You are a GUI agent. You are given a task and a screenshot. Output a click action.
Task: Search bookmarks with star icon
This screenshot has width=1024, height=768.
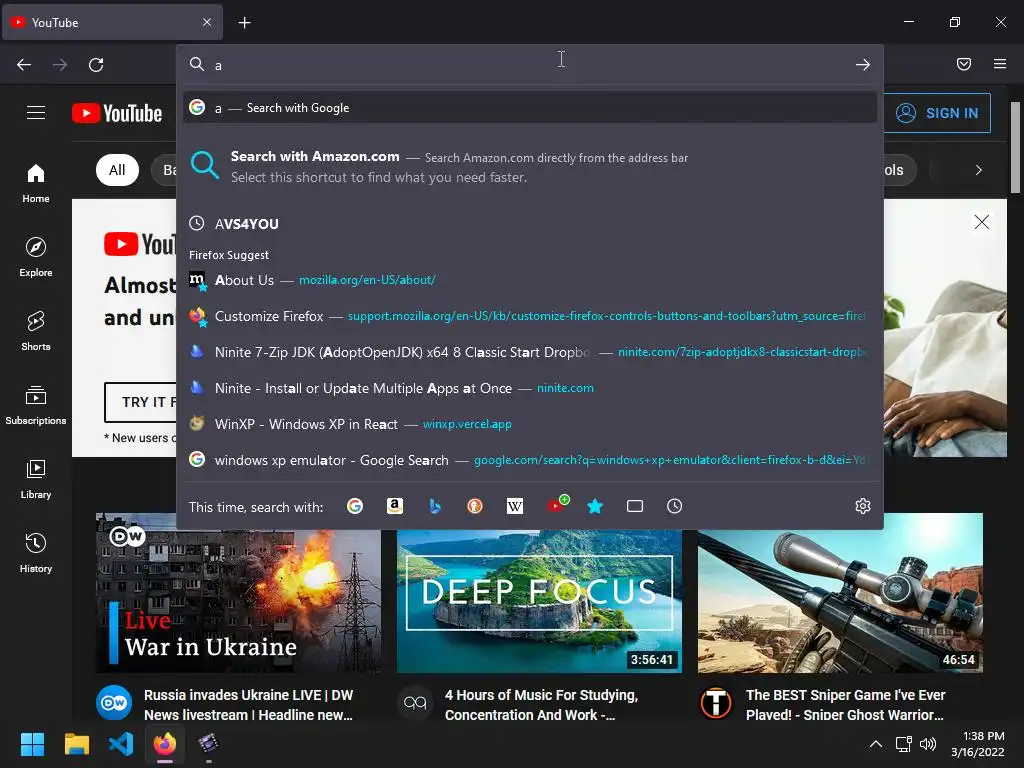click(595, 506)
